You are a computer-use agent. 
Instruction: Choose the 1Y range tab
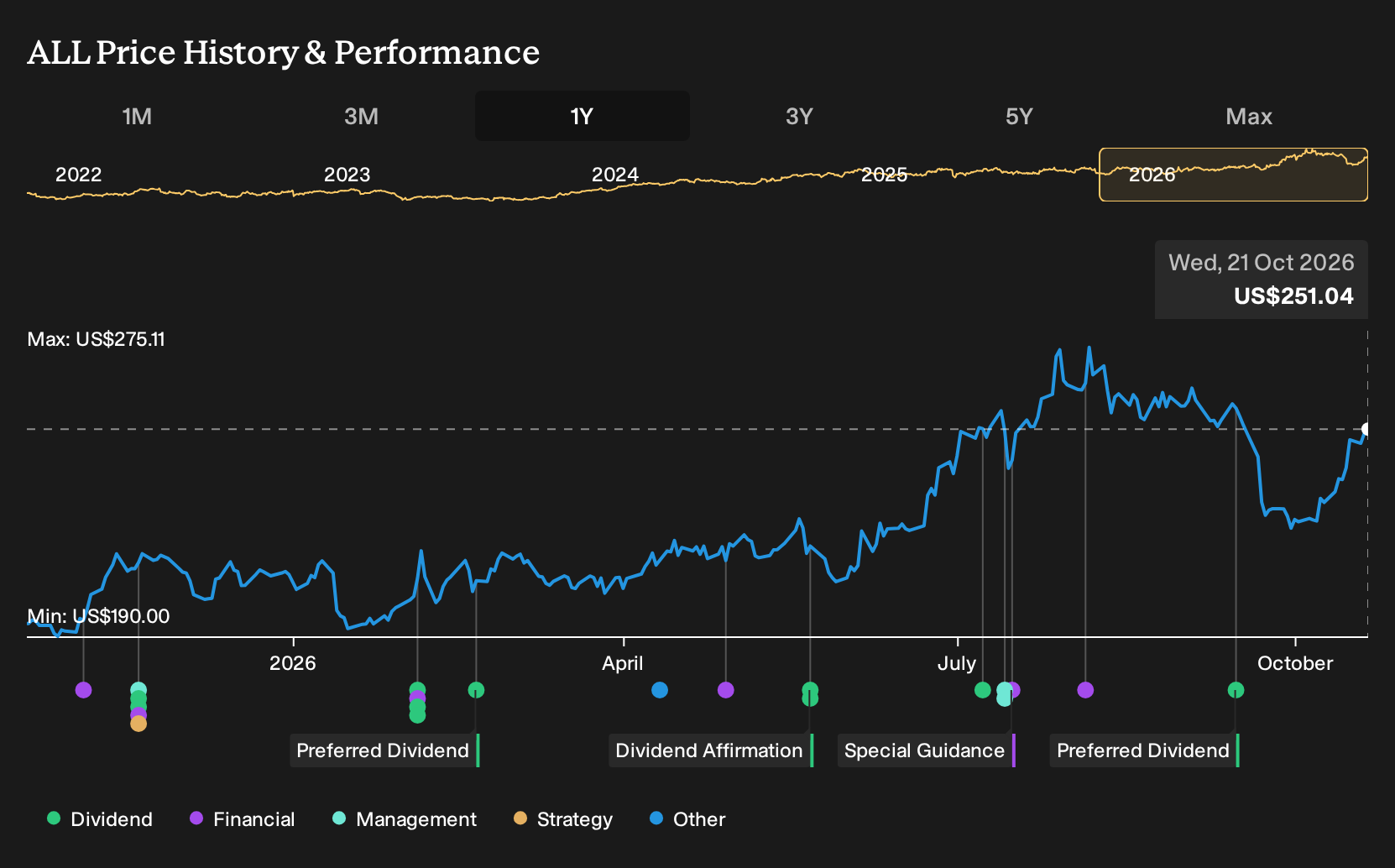pyautogui.click(x=582, y=117)
